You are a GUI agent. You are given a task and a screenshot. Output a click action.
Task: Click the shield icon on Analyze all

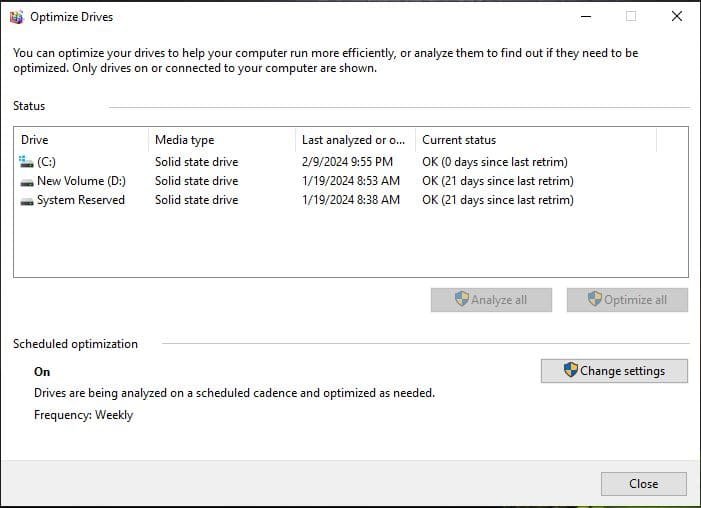(x=461, y=299)
